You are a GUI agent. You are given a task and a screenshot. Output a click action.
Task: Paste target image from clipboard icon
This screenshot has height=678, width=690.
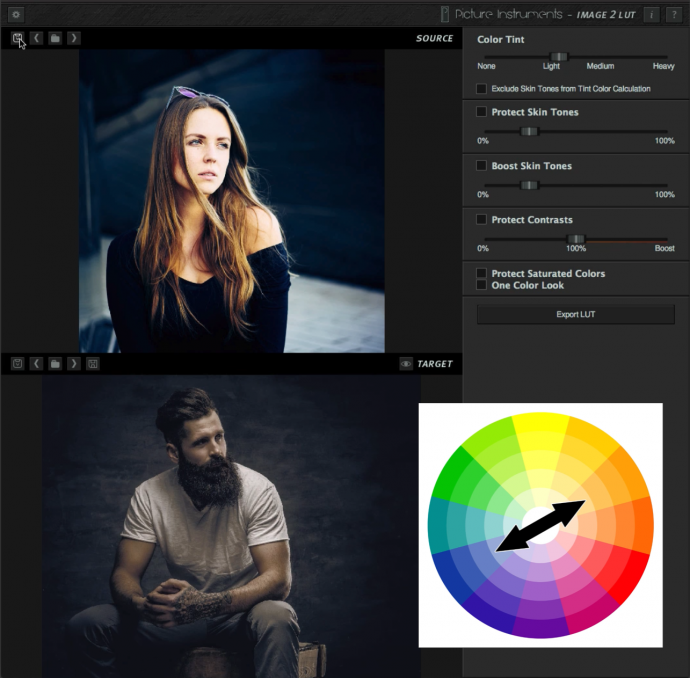coord(17,364)
